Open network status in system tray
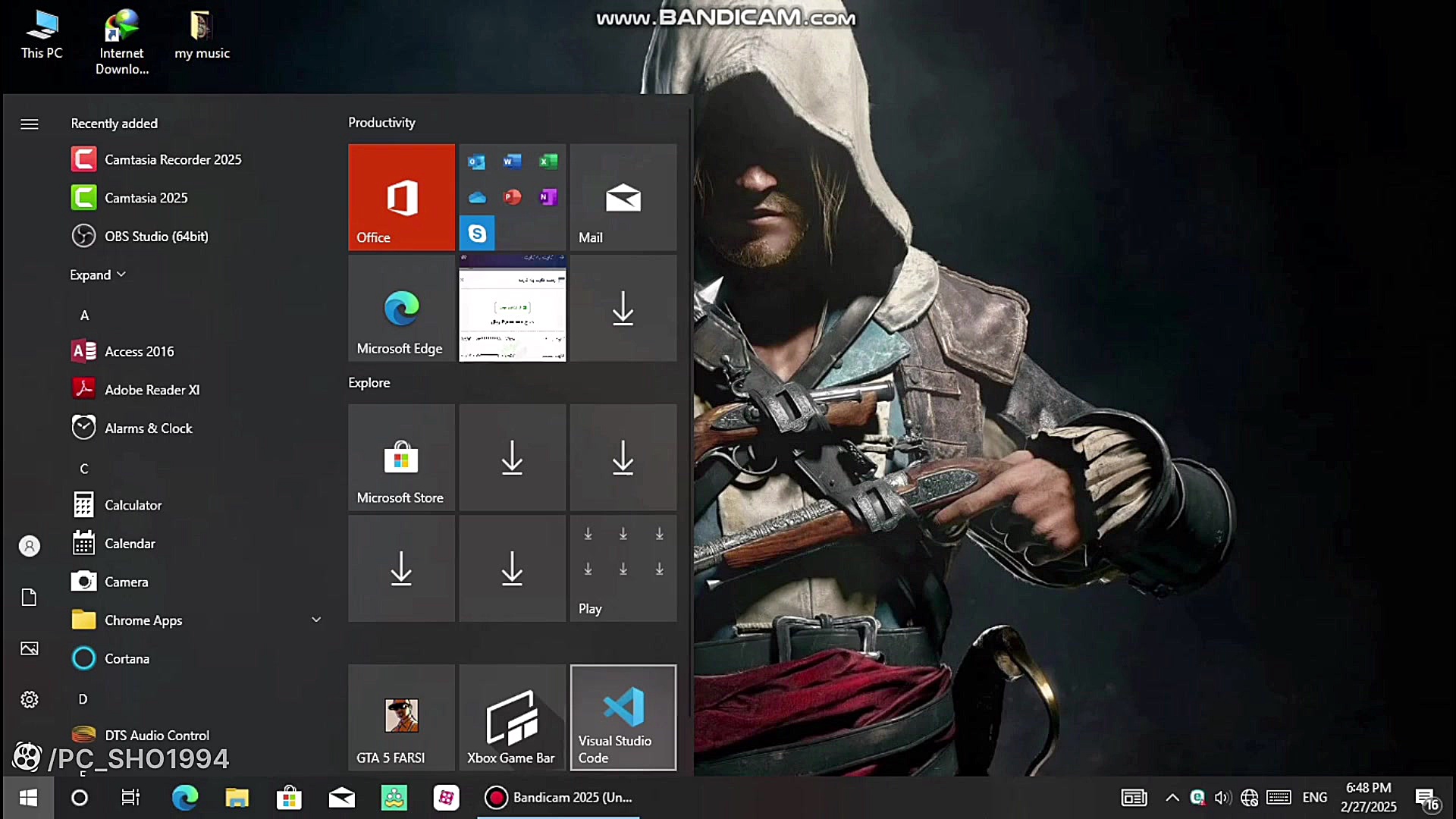This screenshot has width=1456, height=819. [1249, 798]
